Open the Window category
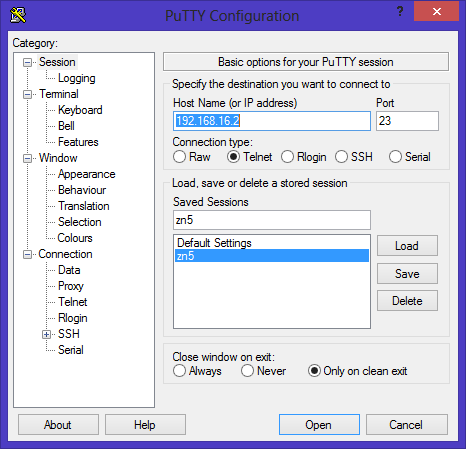This screenshot has height=449, width=466. [x=58, y=158]
